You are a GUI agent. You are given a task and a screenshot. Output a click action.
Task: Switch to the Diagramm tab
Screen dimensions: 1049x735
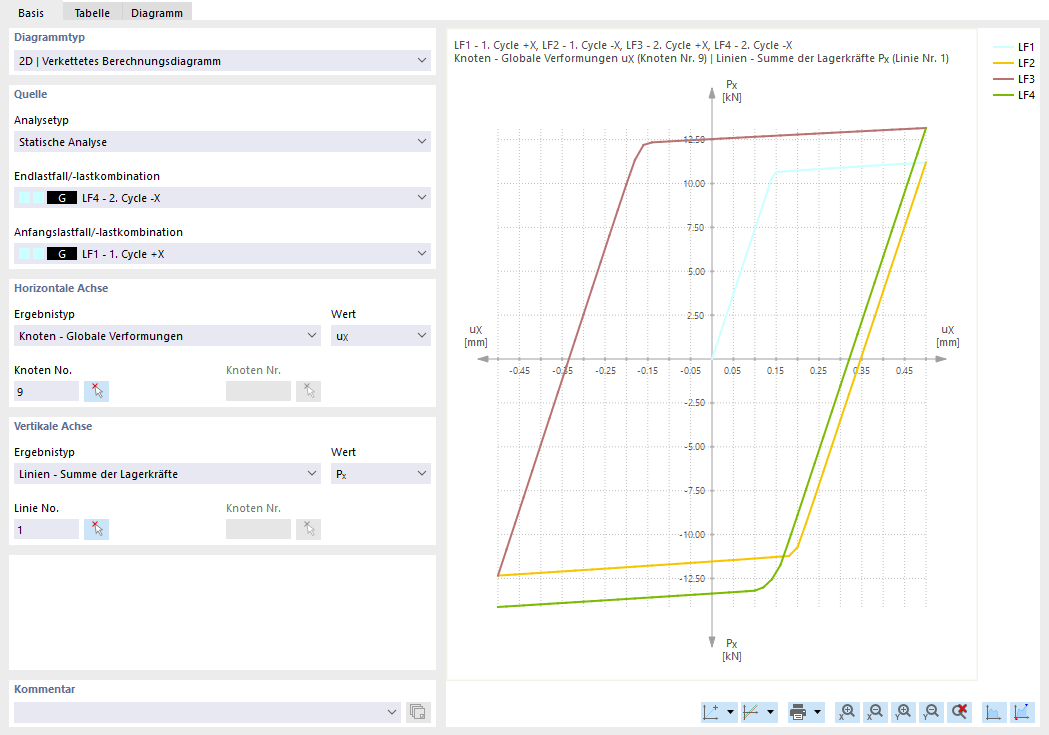tap(157, 13)
